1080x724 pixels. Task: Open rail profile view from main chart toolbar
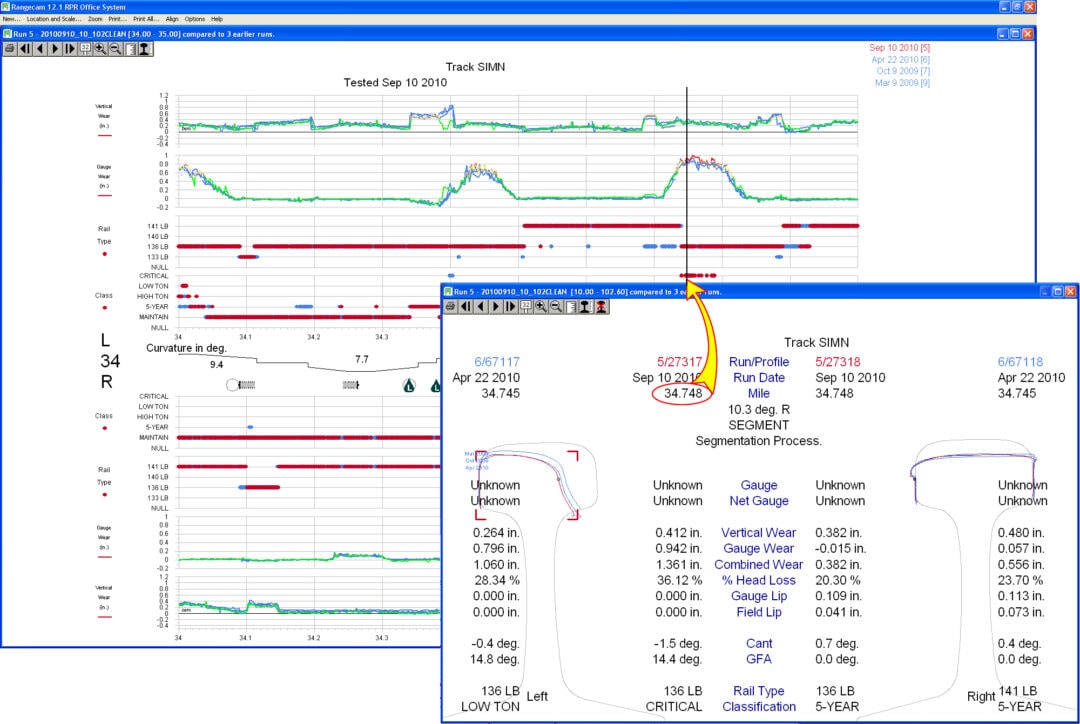tap(145, 48)
